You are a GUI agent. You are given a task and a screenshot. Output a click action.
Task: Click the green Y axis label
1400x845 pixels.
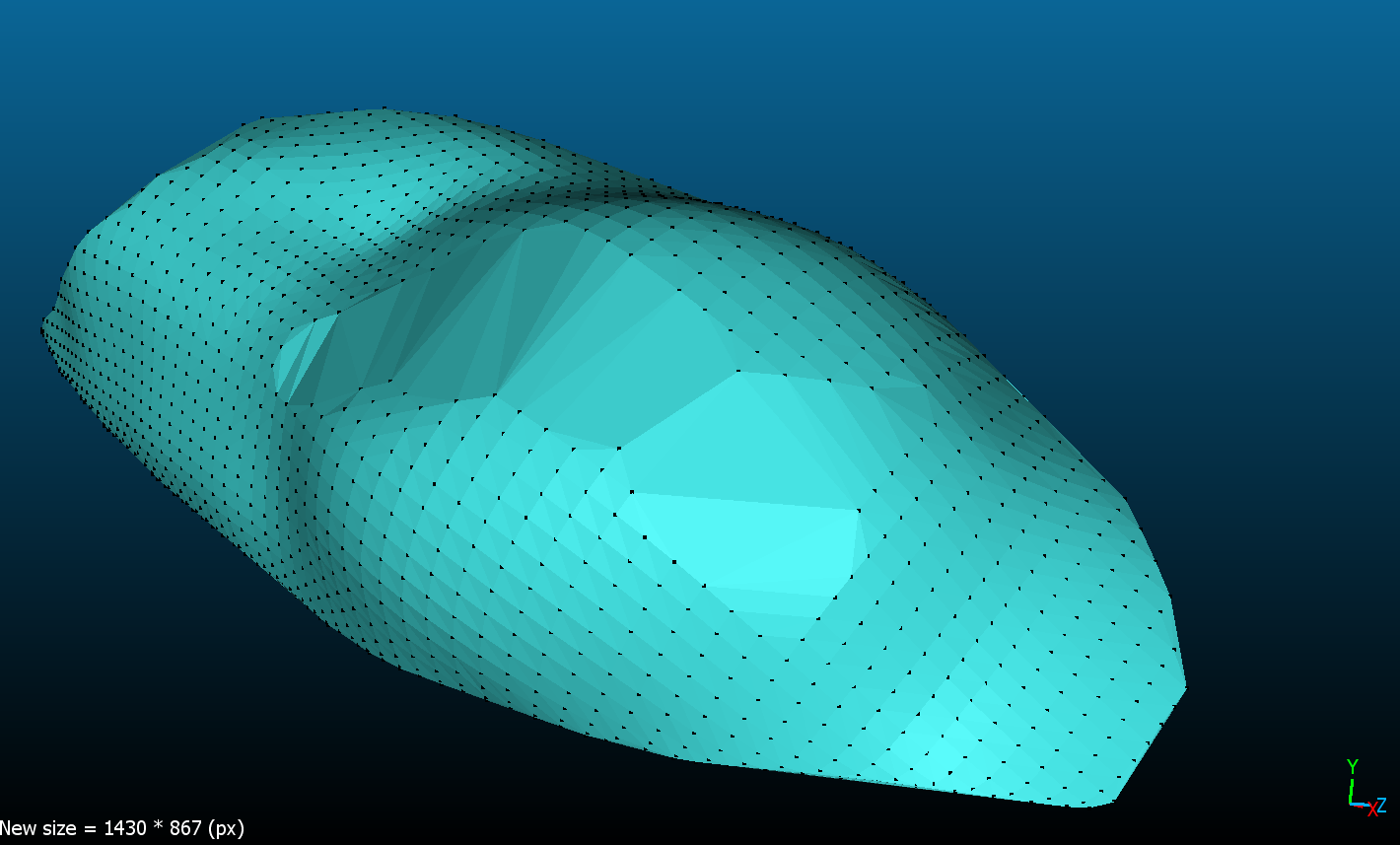point(1353,766)
